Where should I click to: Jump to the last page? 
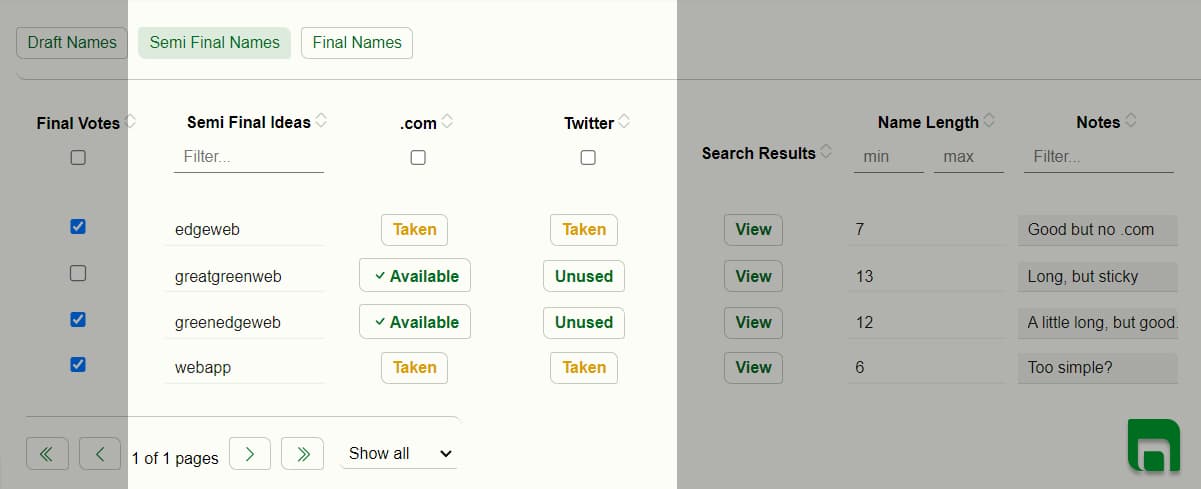302,454
